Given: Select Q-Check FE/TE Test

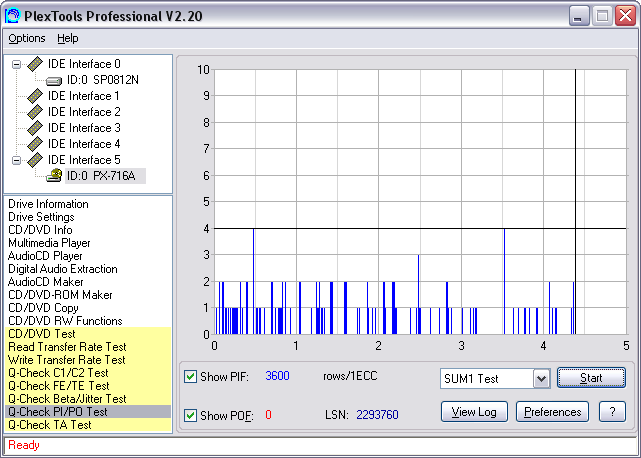Looking at the screenshot, I should [59, 386].
